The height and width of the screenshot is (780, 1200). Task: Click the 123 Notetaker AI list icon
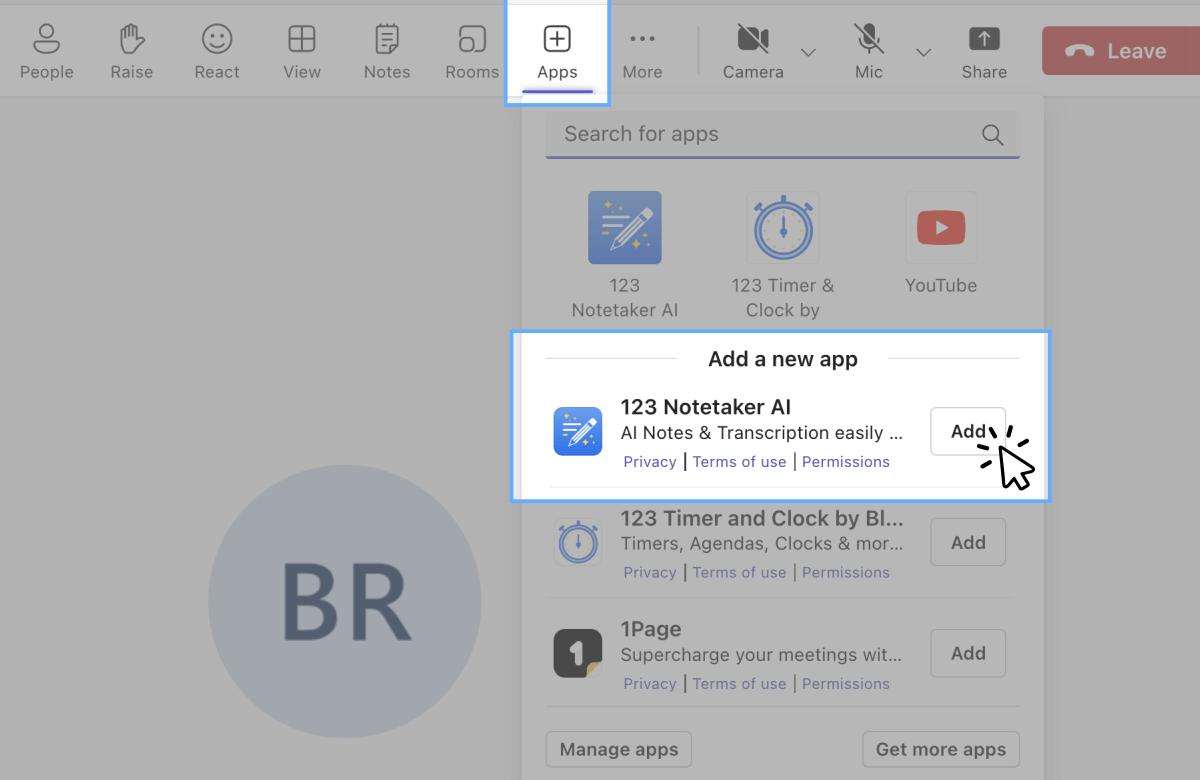point(578,431)
